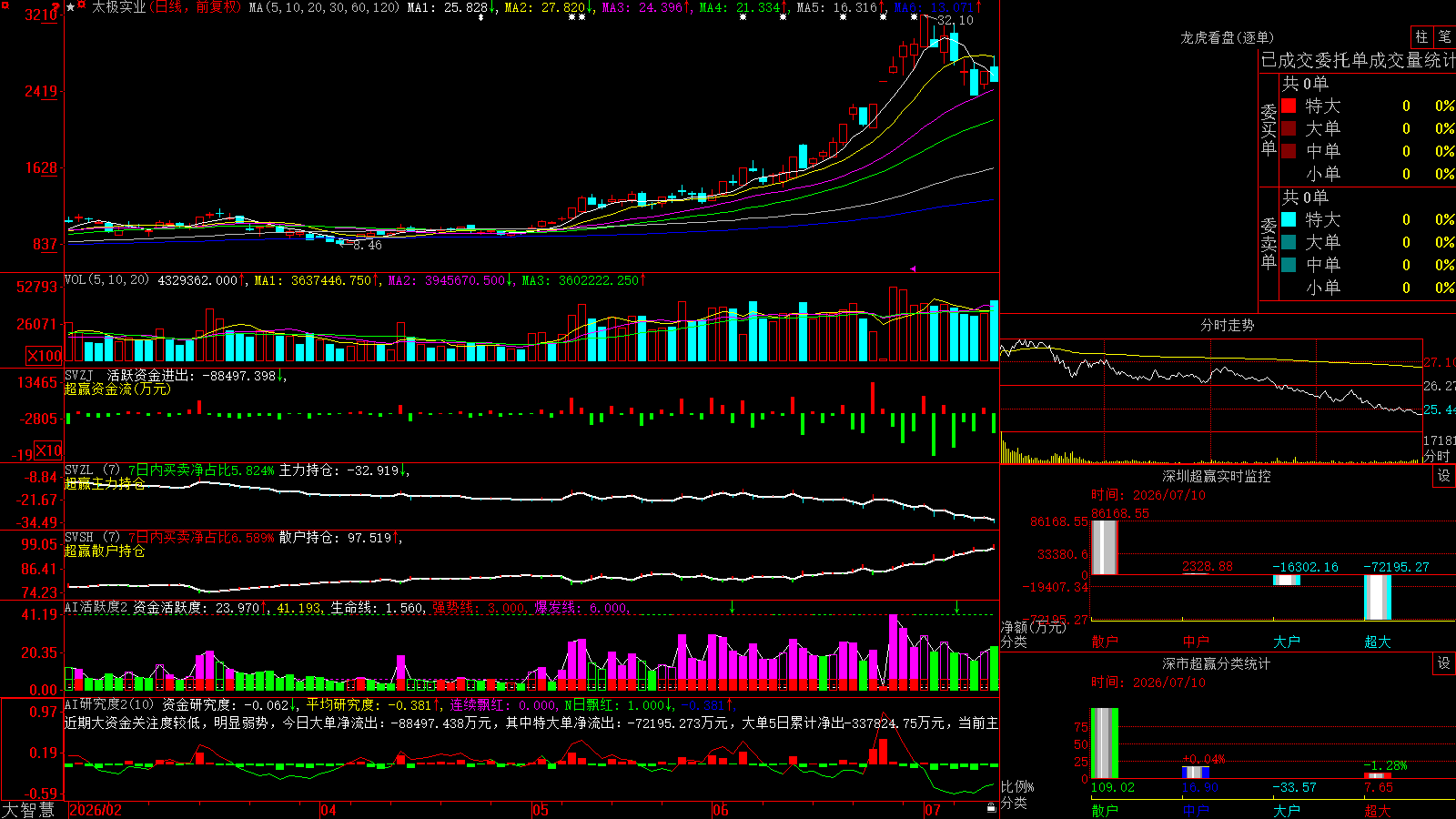Click the dark red 大单 buy-order color square

coord(1289,128)
